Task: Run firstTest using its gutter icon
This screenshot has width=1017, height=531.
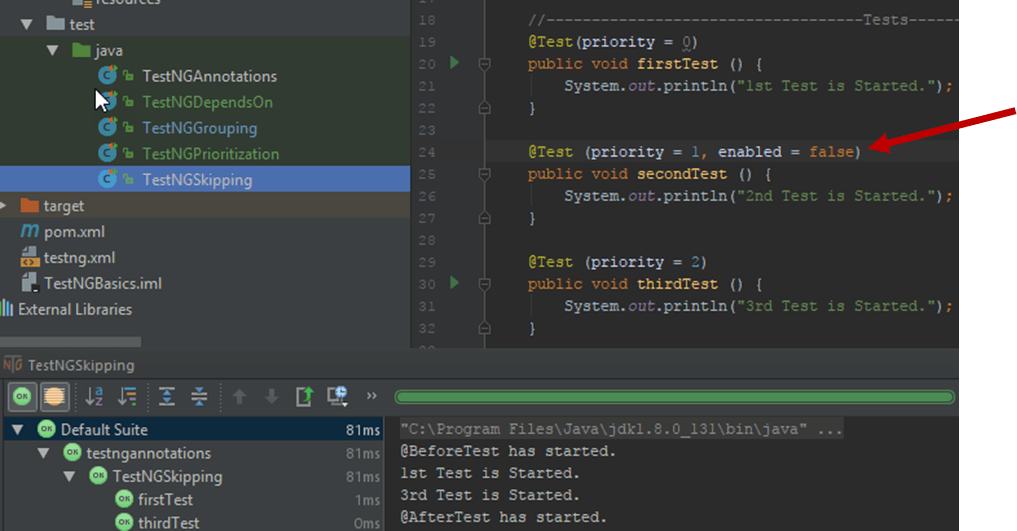Action: tap(455, 63)
